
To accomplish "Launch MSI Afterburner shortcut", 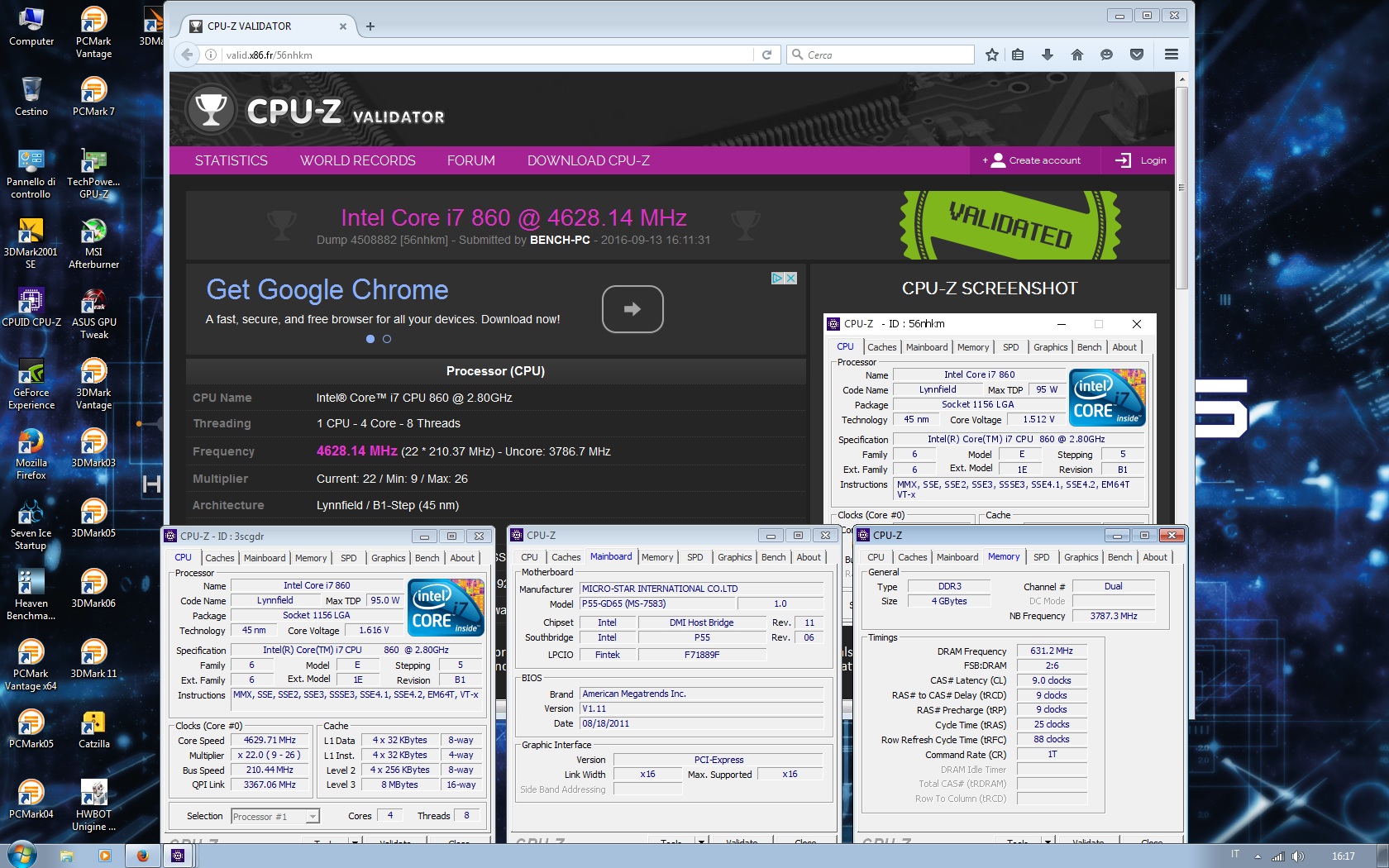I will 93,243.
